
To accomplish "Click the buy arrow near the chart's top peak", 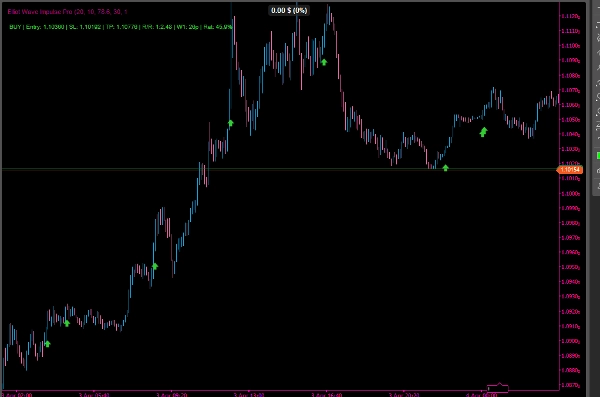I will [324, 62].
